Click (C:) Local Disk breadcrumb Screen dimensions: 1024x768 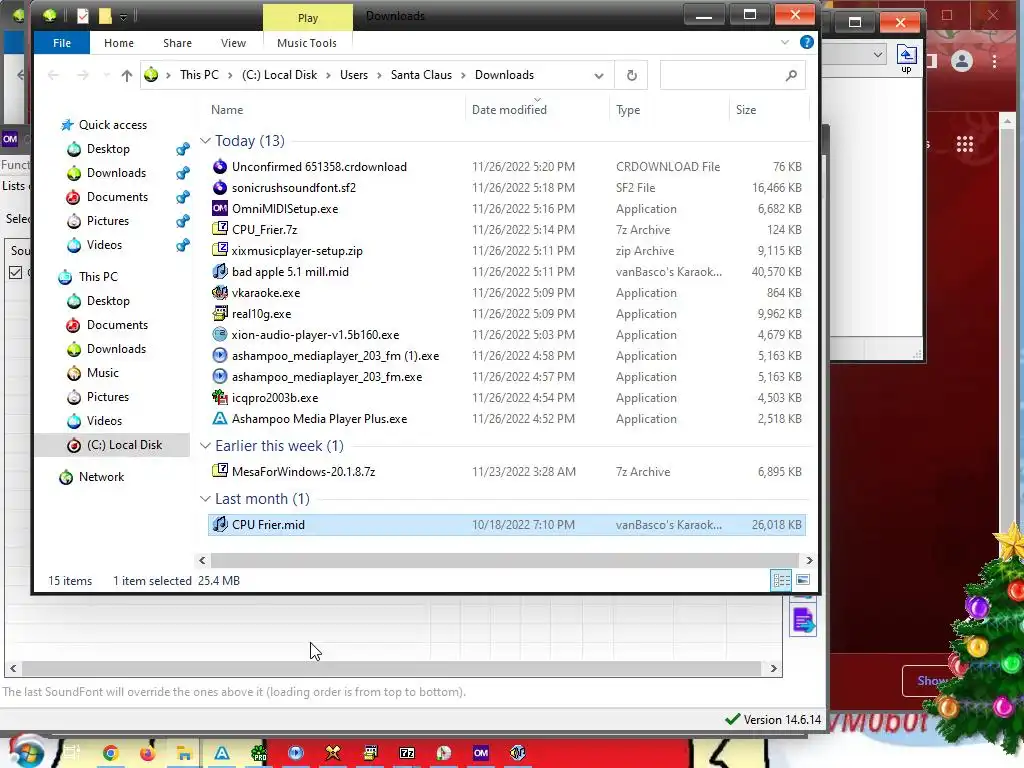click(x=280, y=75)
